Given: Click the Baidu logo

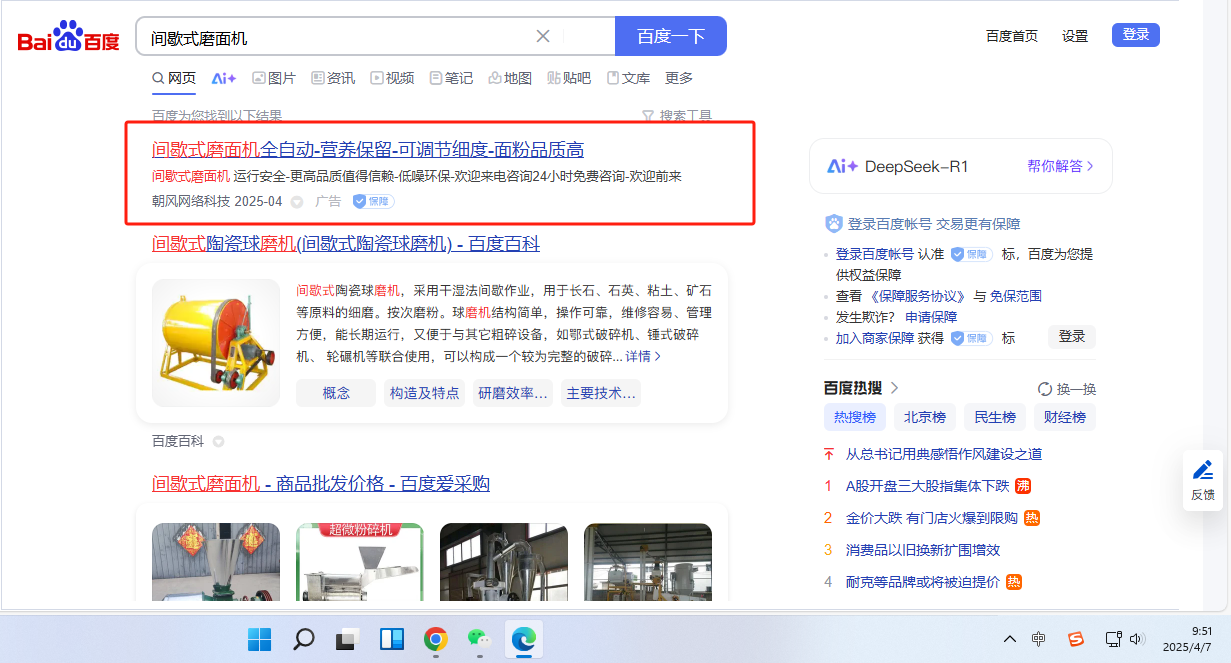Looking at the screenshot, I should (x=68, y=38).
